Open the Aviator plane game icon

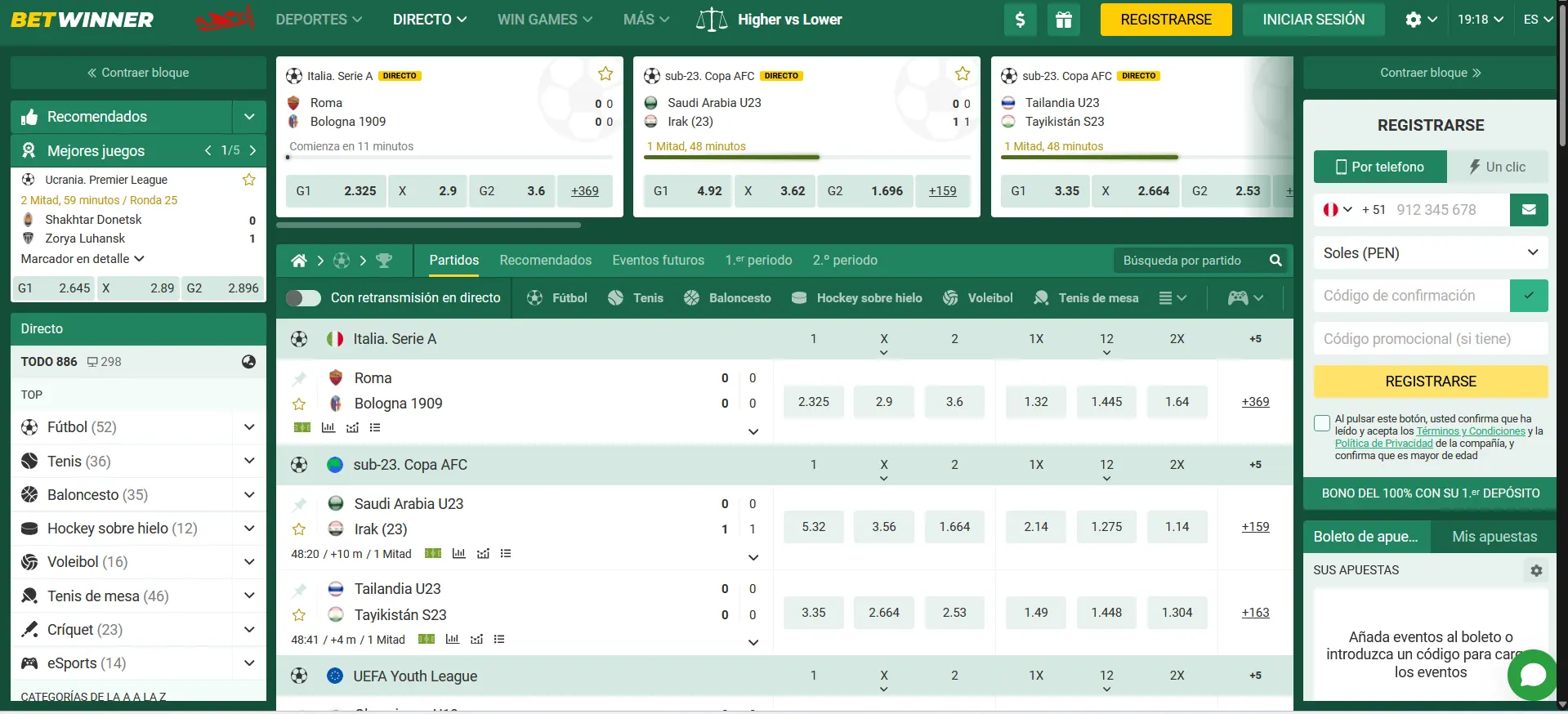pos(225,18)
